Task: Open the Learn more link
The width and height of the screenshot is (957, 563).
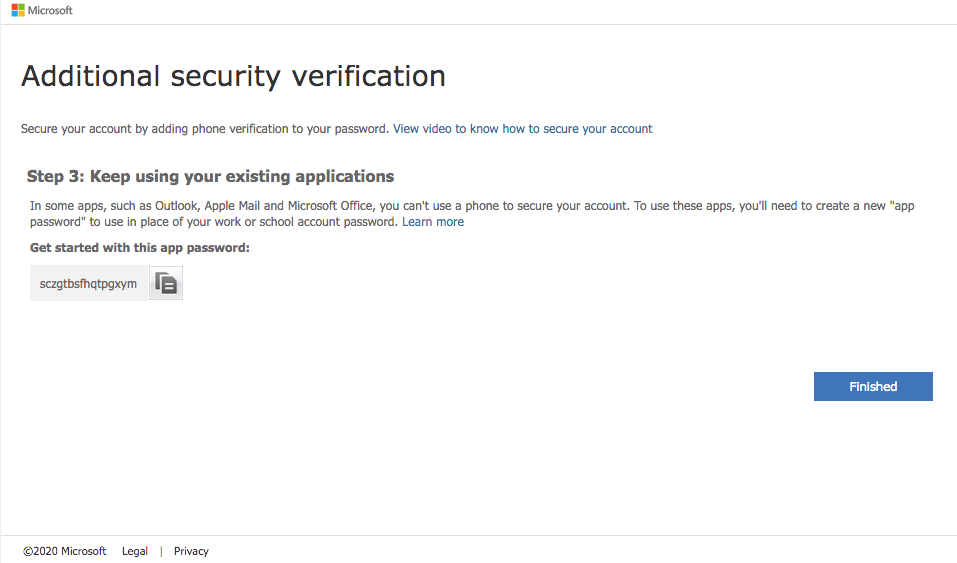Action: point(433,222)
